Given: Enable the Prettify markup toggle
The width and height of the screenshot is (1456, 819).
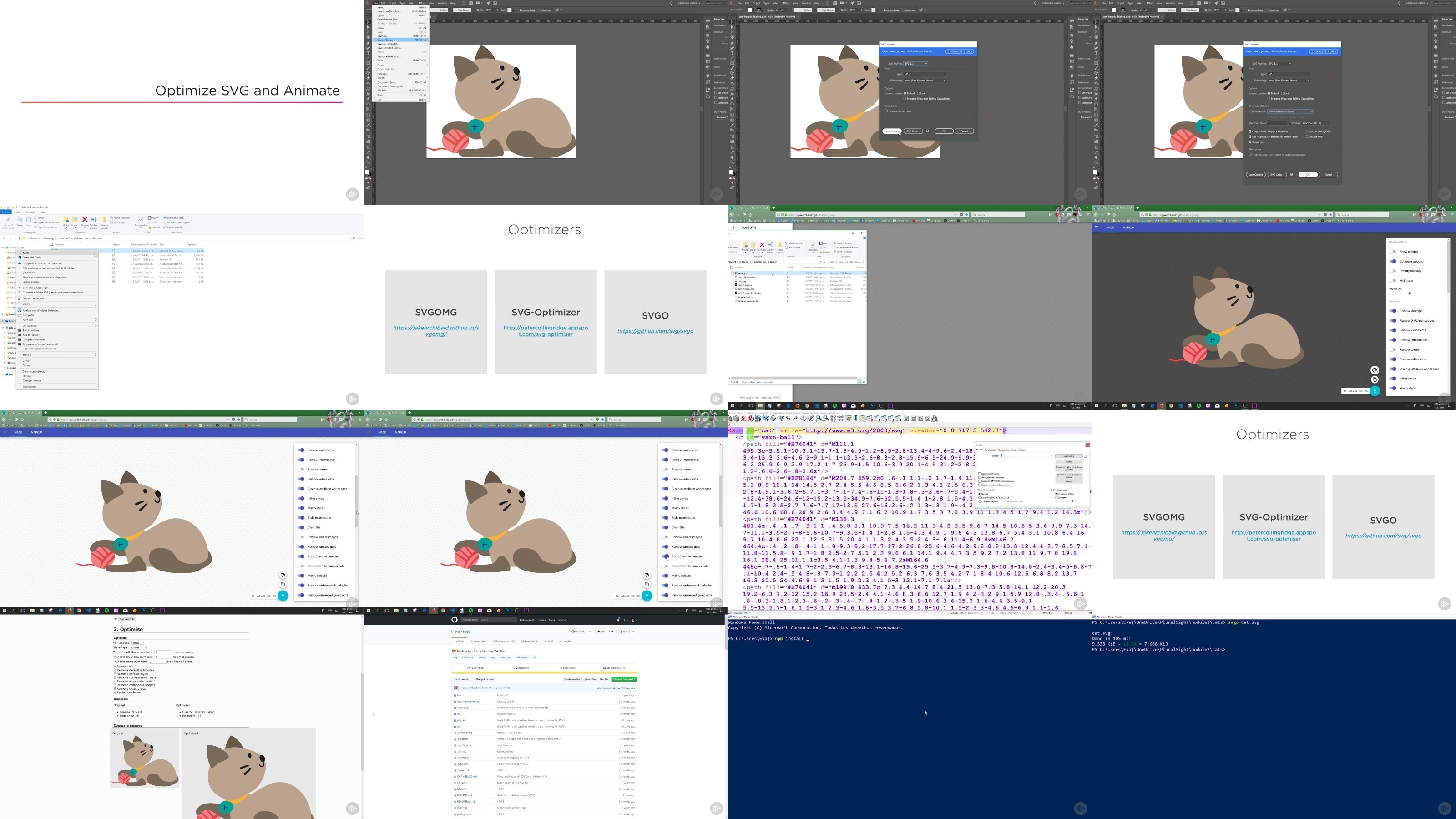Looking at the screenshot, I should pos(1393,271).
